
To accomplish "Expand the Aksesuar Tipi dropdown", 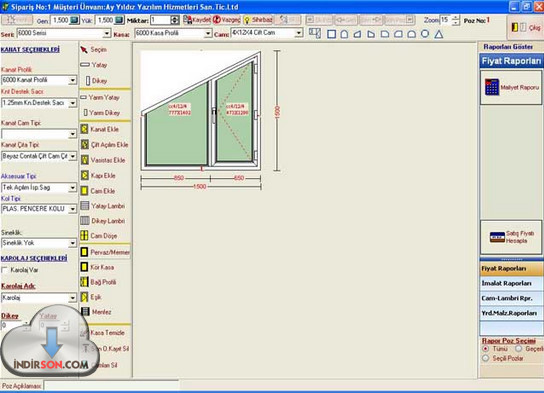I will coord(73,188).
